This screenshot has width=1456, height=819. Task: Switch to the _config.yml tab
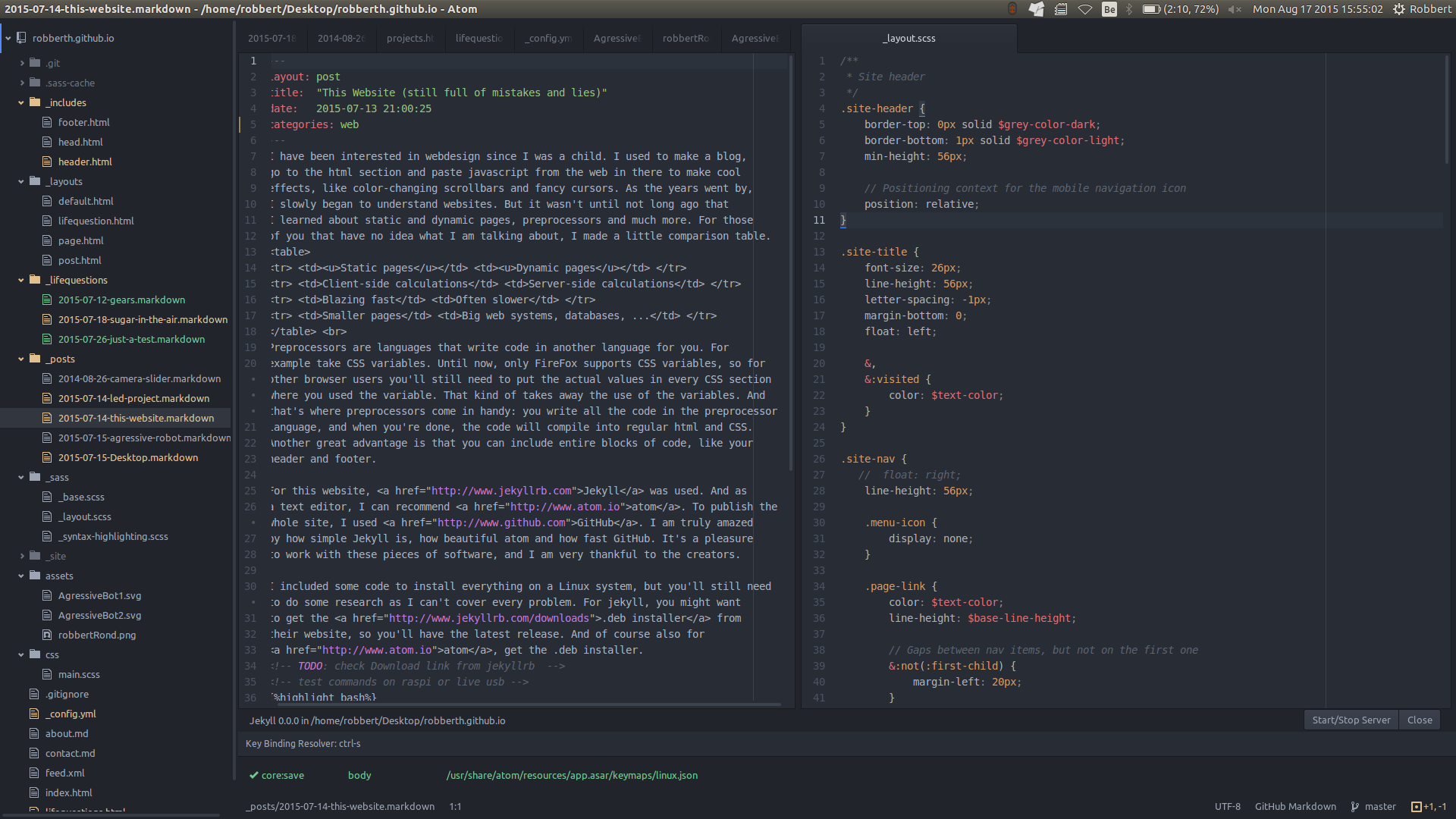point(548,38)
